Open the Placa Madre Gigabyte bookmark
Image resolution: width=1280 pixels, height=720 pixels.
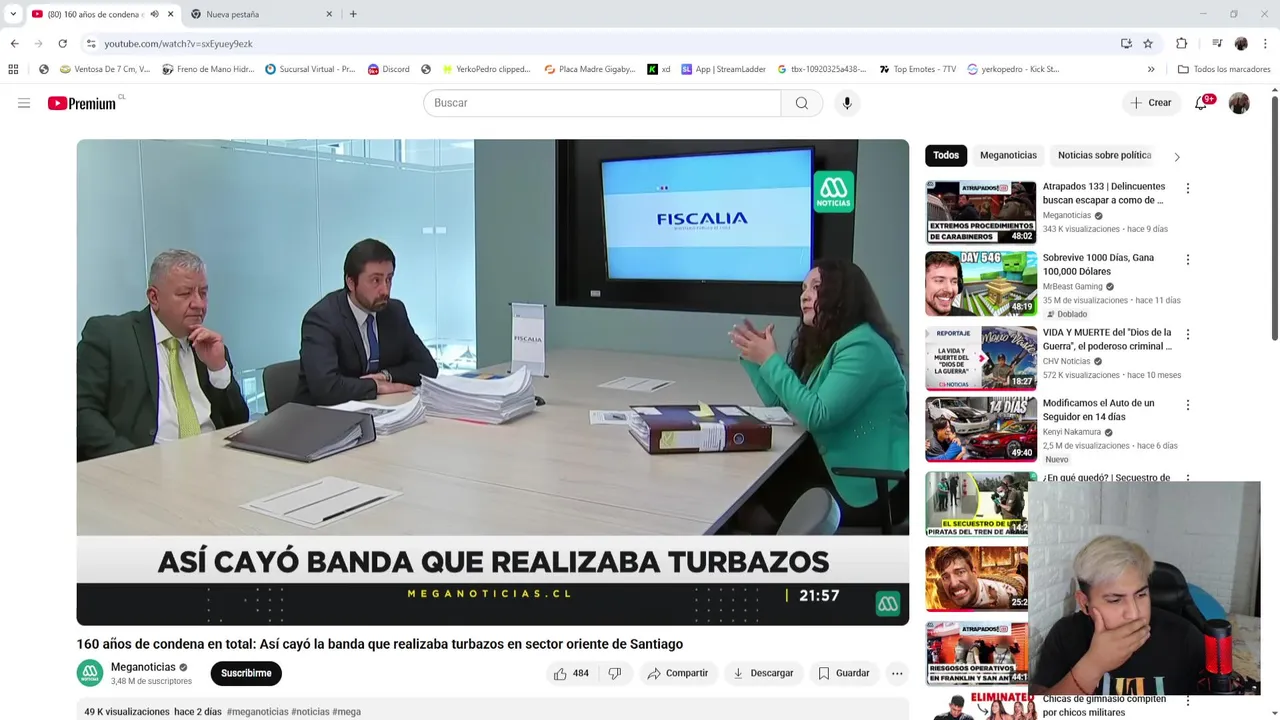pos(590,69)
